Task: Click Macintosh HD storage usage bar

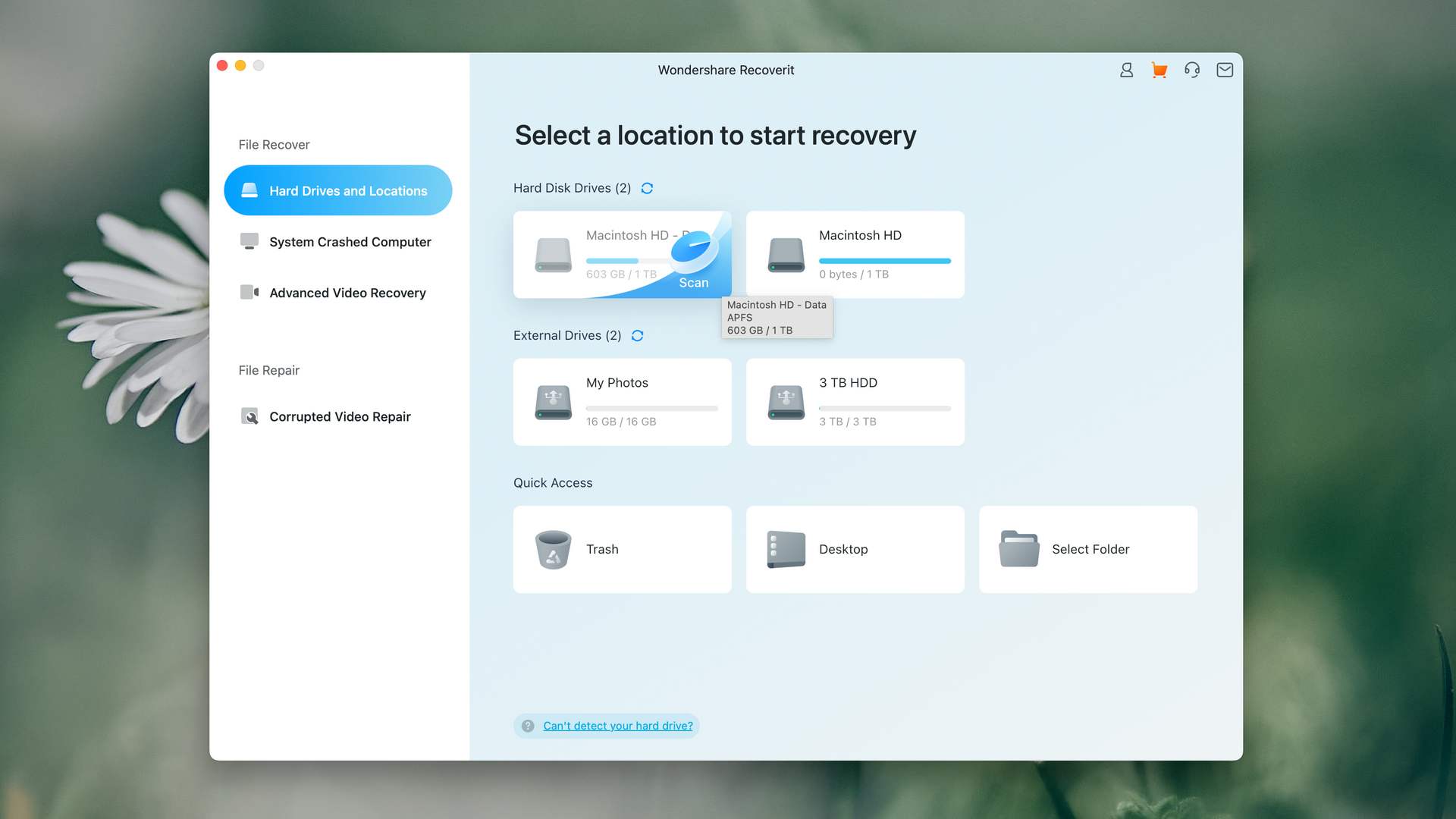Action: 884,261
